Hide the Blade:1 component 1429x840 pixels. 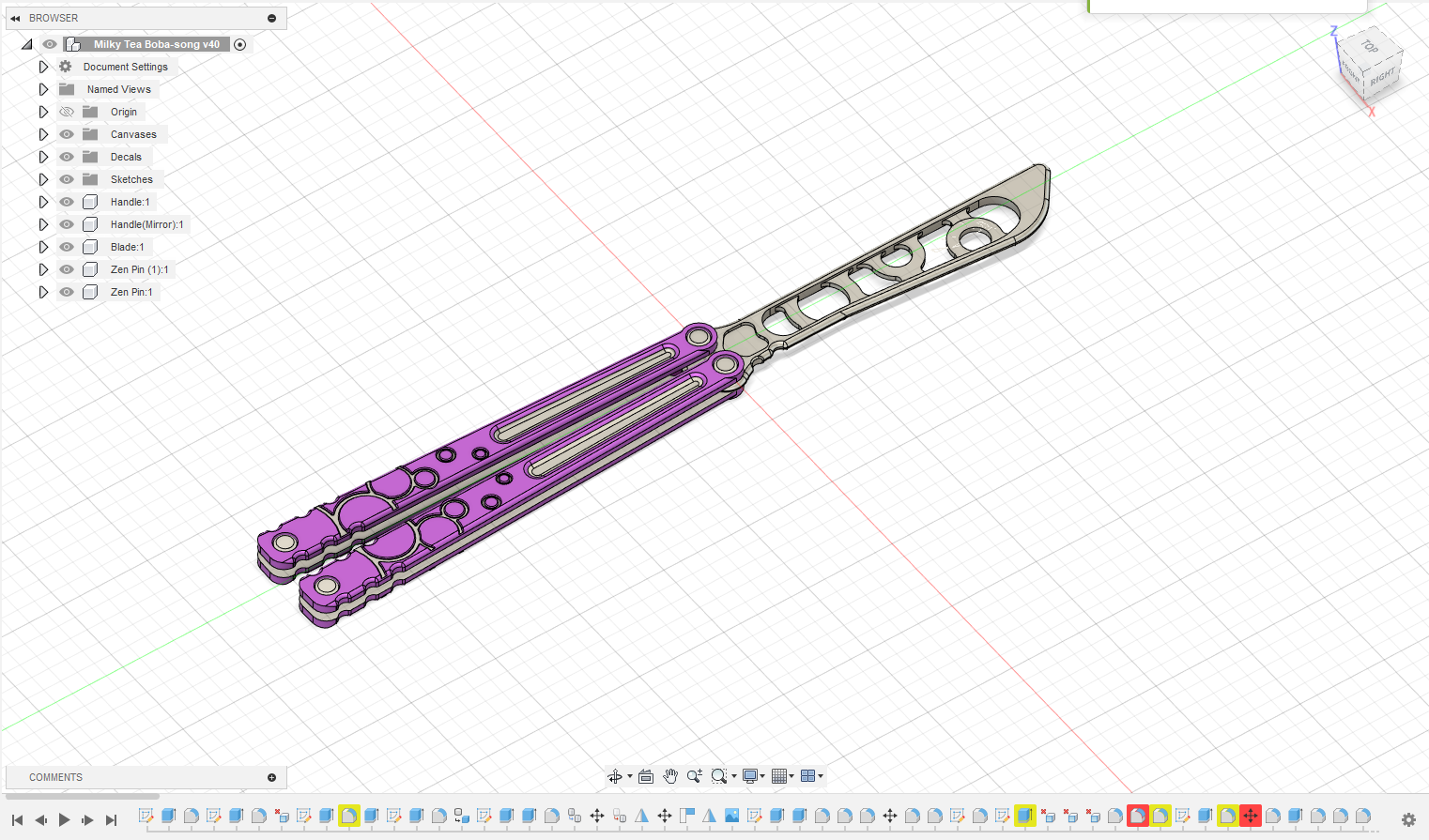click(67, 247)
